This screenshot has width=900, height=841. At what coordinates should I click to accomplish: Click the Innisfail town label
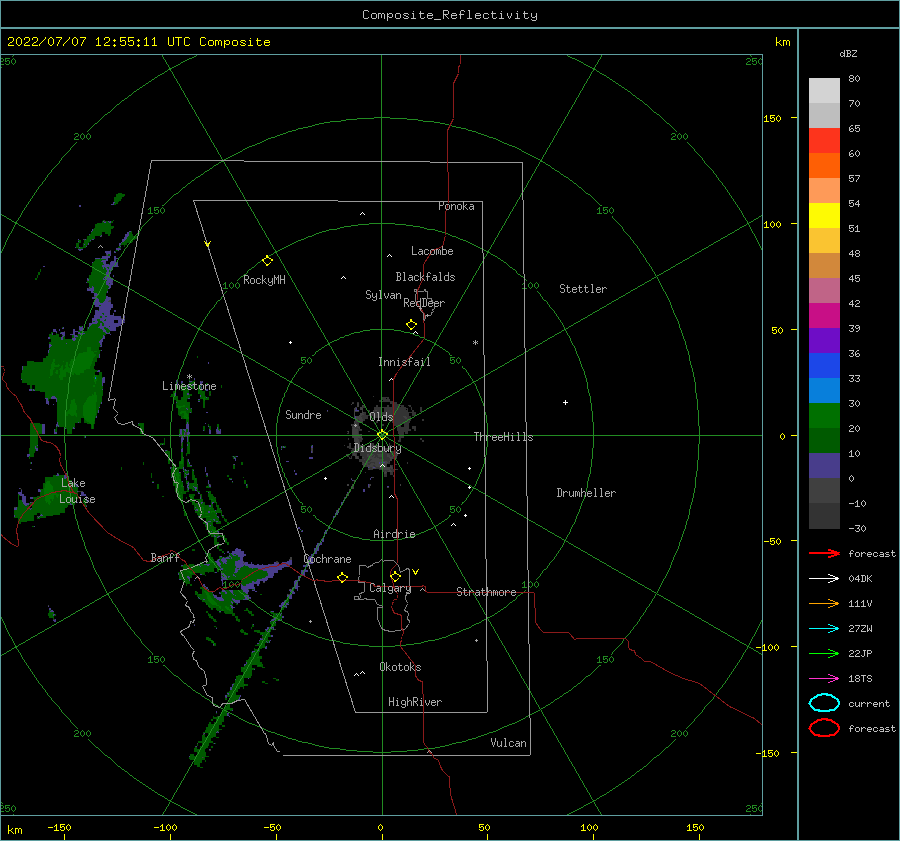[x=404, y=362]
